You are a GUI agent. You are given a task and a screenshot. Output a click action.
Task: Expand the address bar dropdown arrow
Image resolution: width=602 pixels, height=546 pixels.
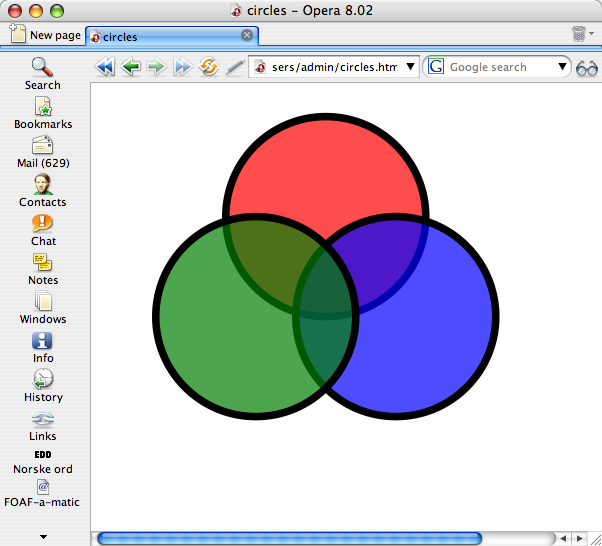410,67
